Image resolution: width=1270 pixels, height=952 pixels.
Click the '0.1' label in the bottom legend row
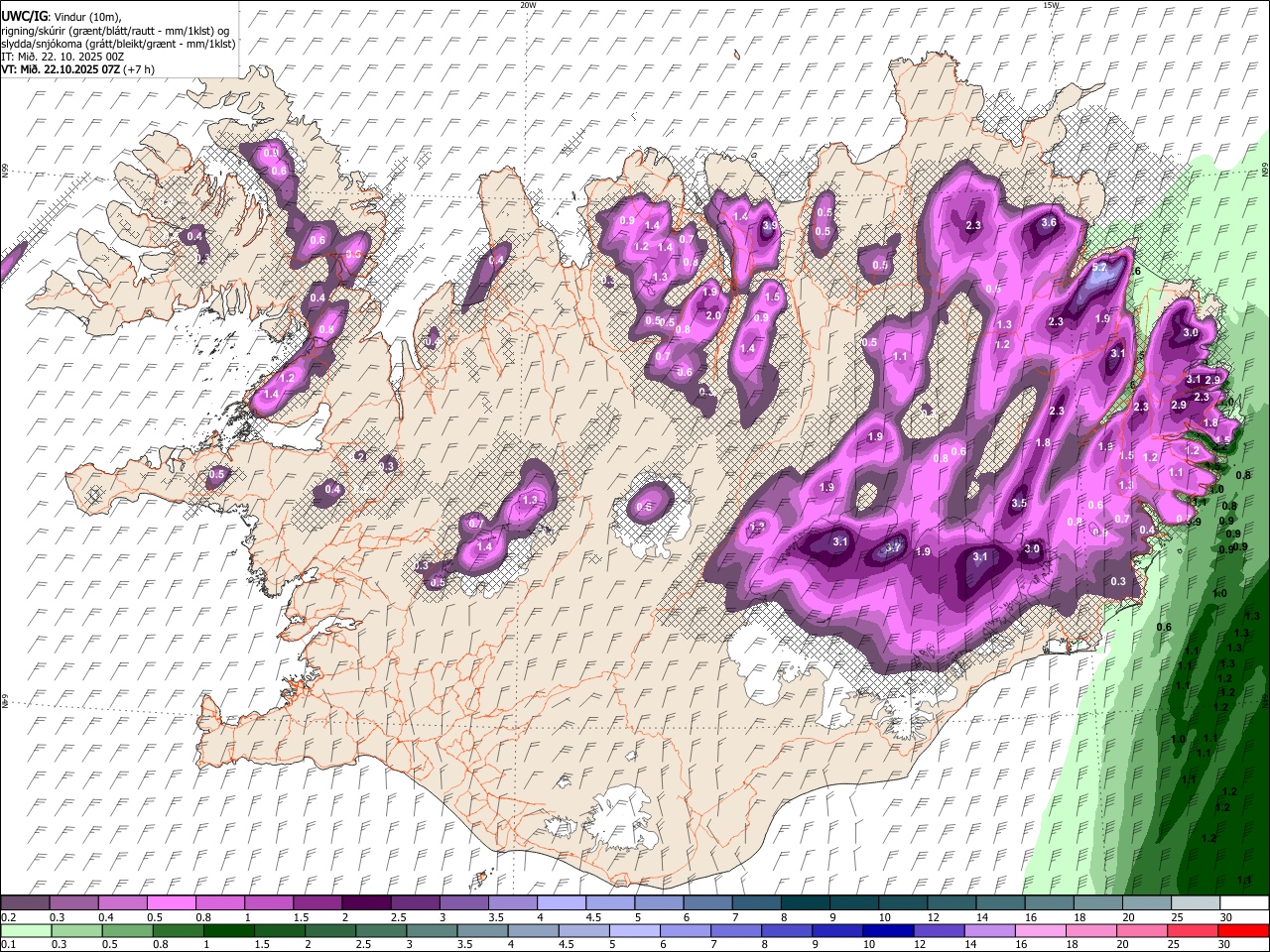pyautogui.click(x=7, y=945)
